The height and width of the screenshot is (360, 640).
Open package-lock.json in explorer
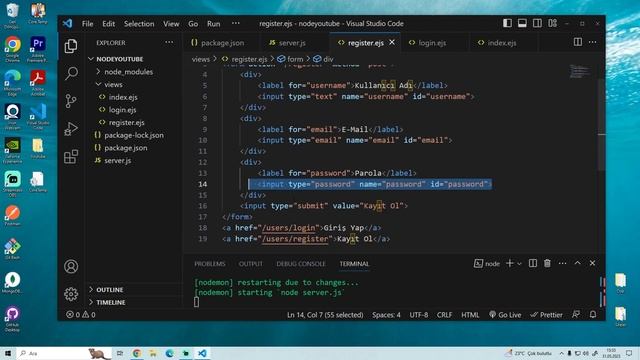(x=133, y=135)
